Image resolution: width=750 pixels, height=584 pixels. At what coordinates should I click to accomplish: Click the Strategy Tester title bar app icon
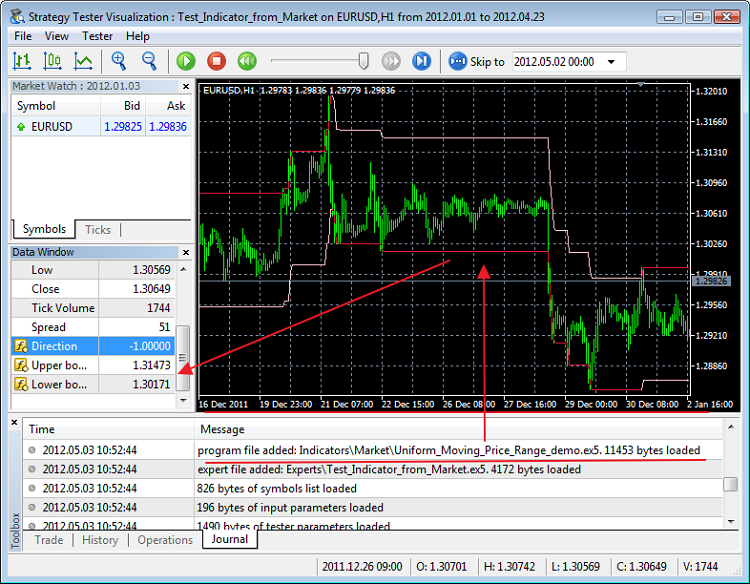tap(18, 17)
